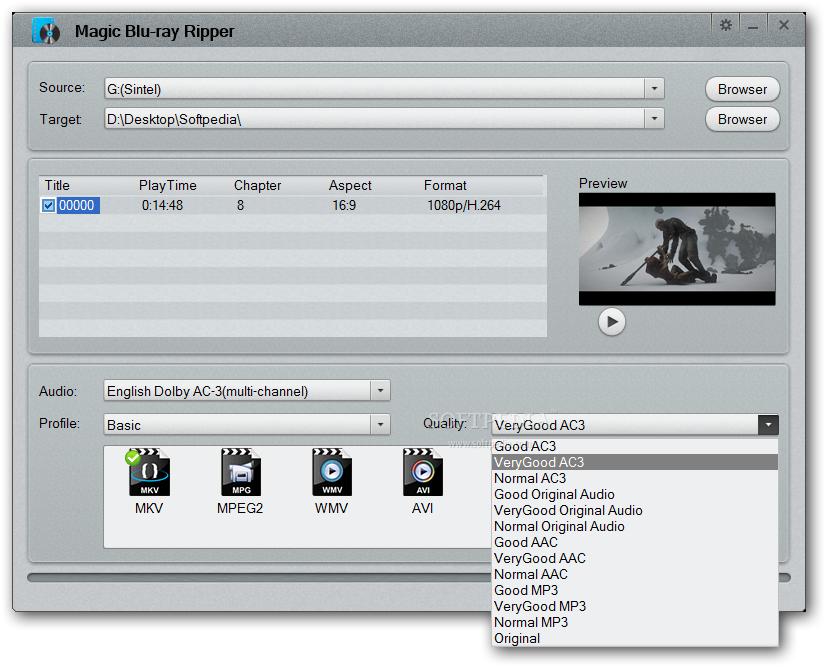
Task: Click the Magic Blu-ray Ripper app logo
Action: point(45,31)
